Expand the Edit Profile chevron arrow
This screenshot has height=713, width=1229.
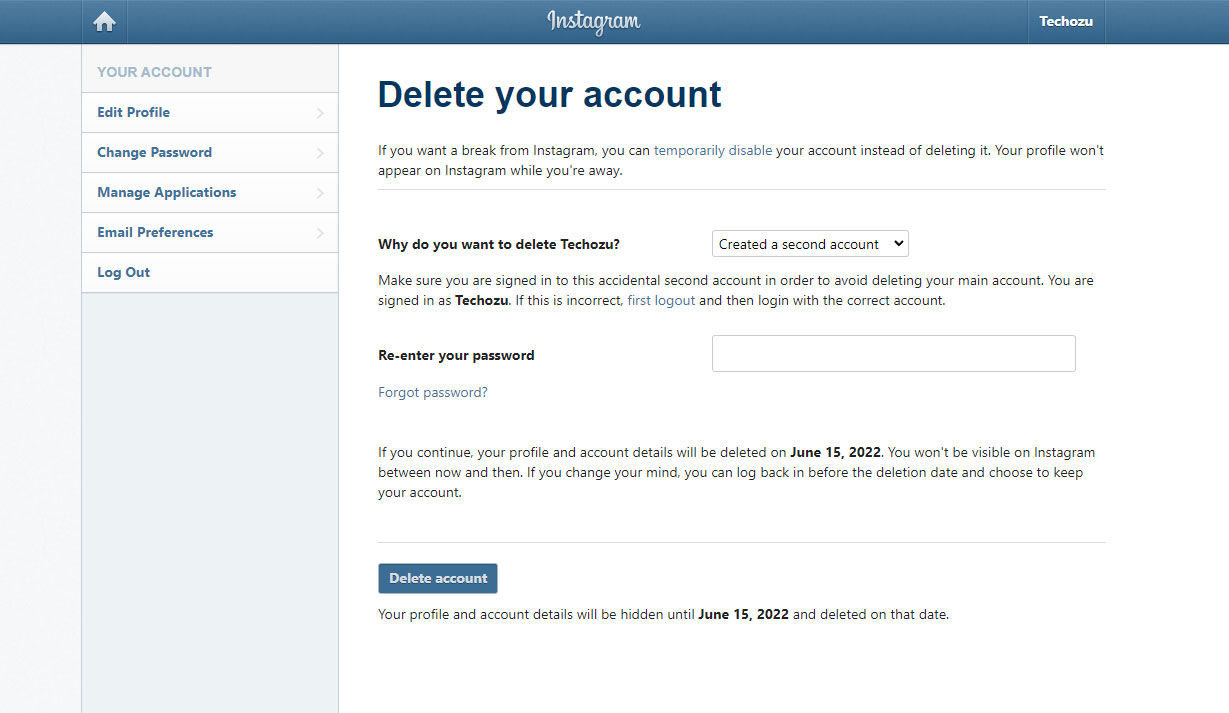pyautogui.click(x=321, y=112)
